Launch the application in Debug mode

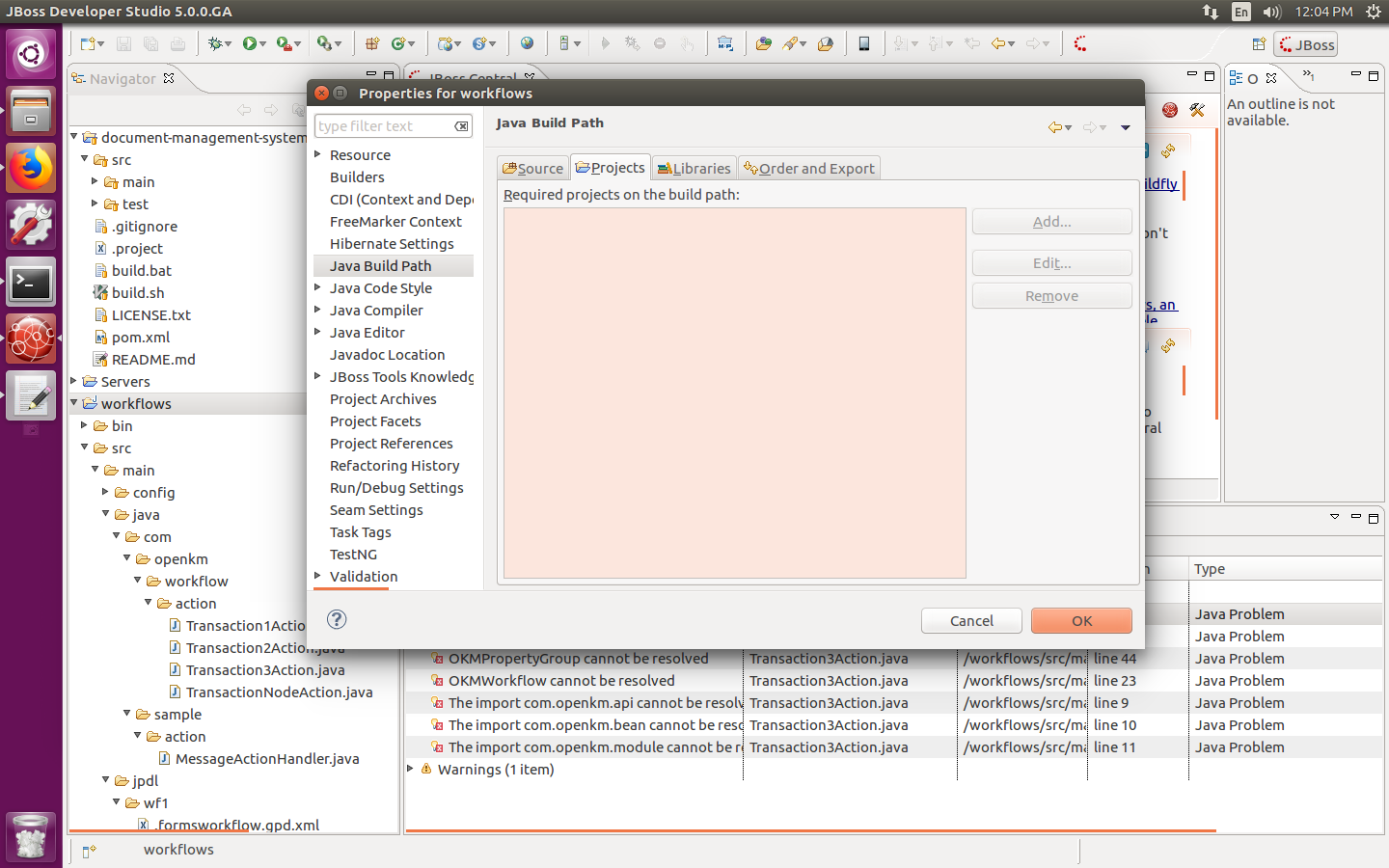[215, 43]
